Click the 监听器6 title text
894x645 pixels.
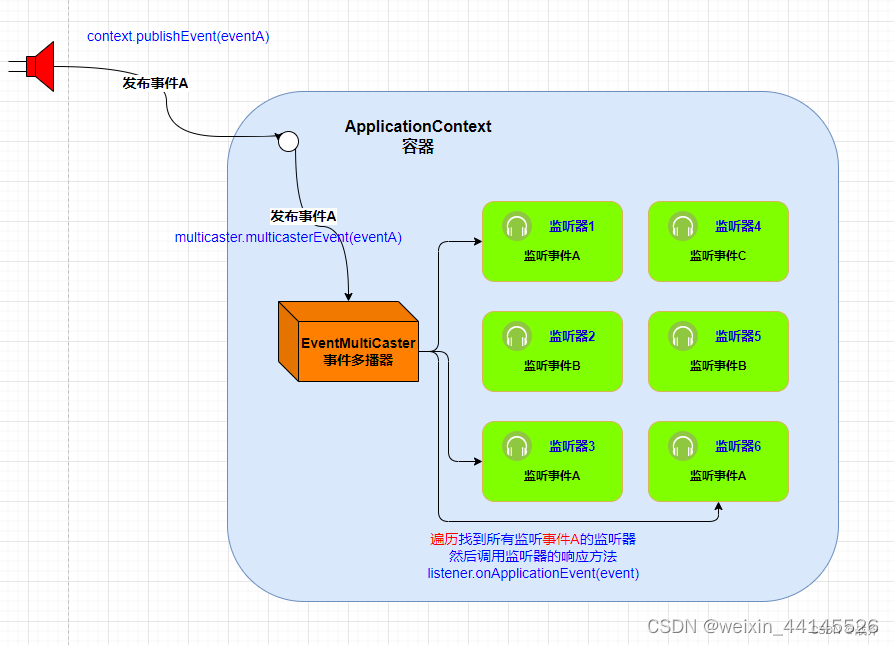738,447
